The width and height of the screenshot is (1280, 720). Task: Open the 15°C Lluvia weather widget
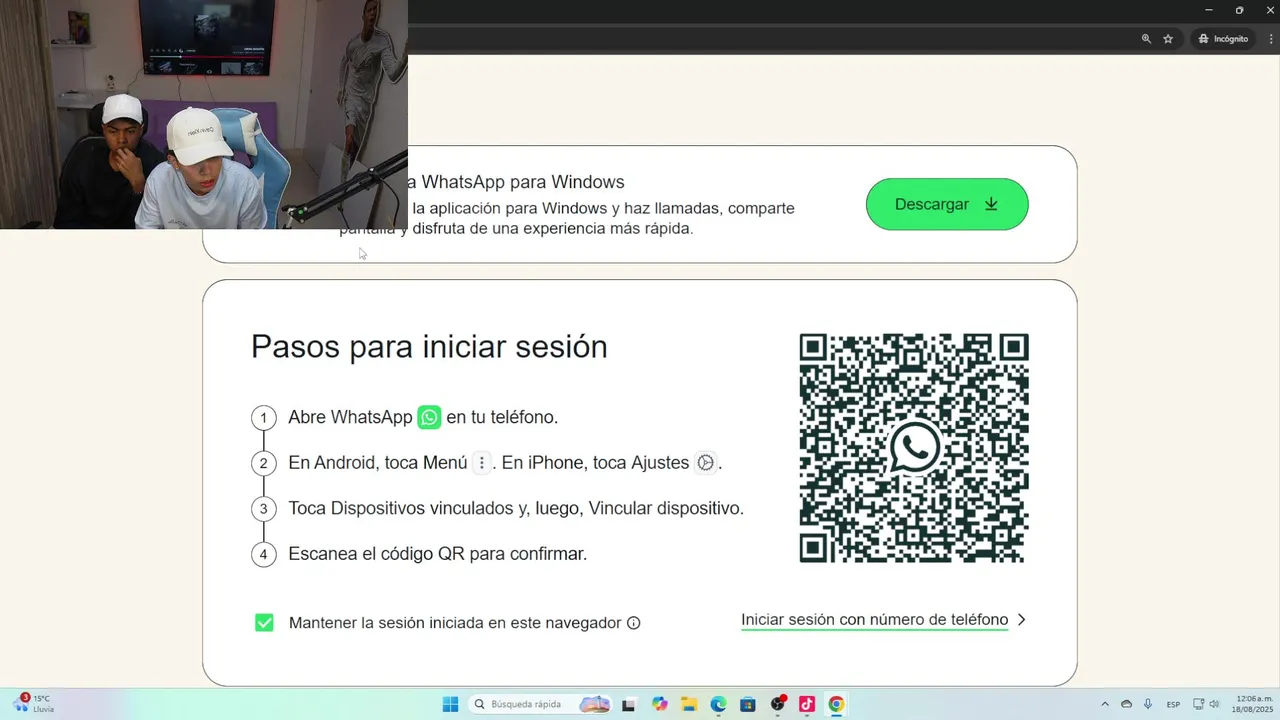pyautogui.click(x=32, y=704)
